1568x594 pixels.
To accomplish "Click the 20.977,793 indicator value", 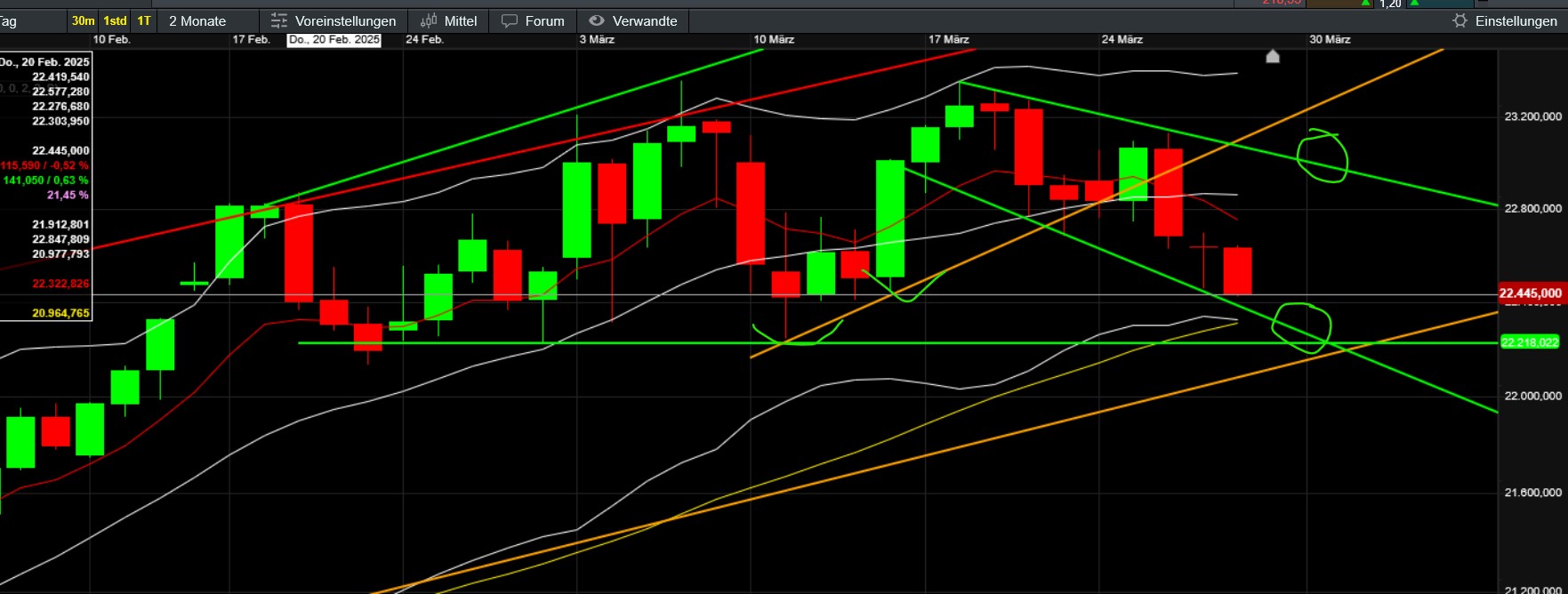I will [x=60, y=254].
